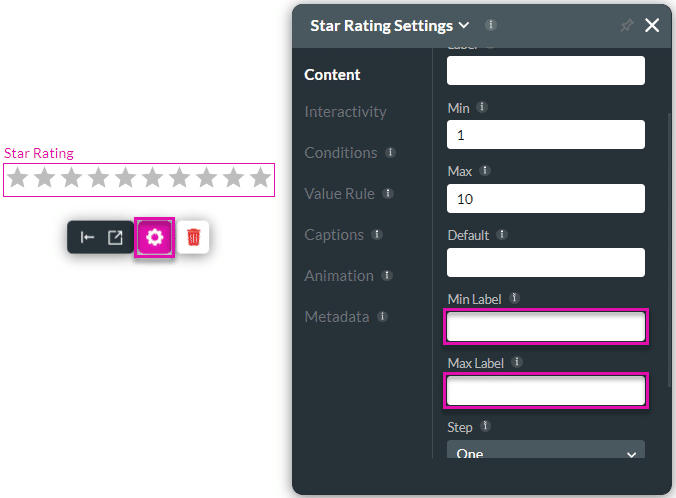
Task: Click the Max input field showing 10
Action: pos(545,199)
